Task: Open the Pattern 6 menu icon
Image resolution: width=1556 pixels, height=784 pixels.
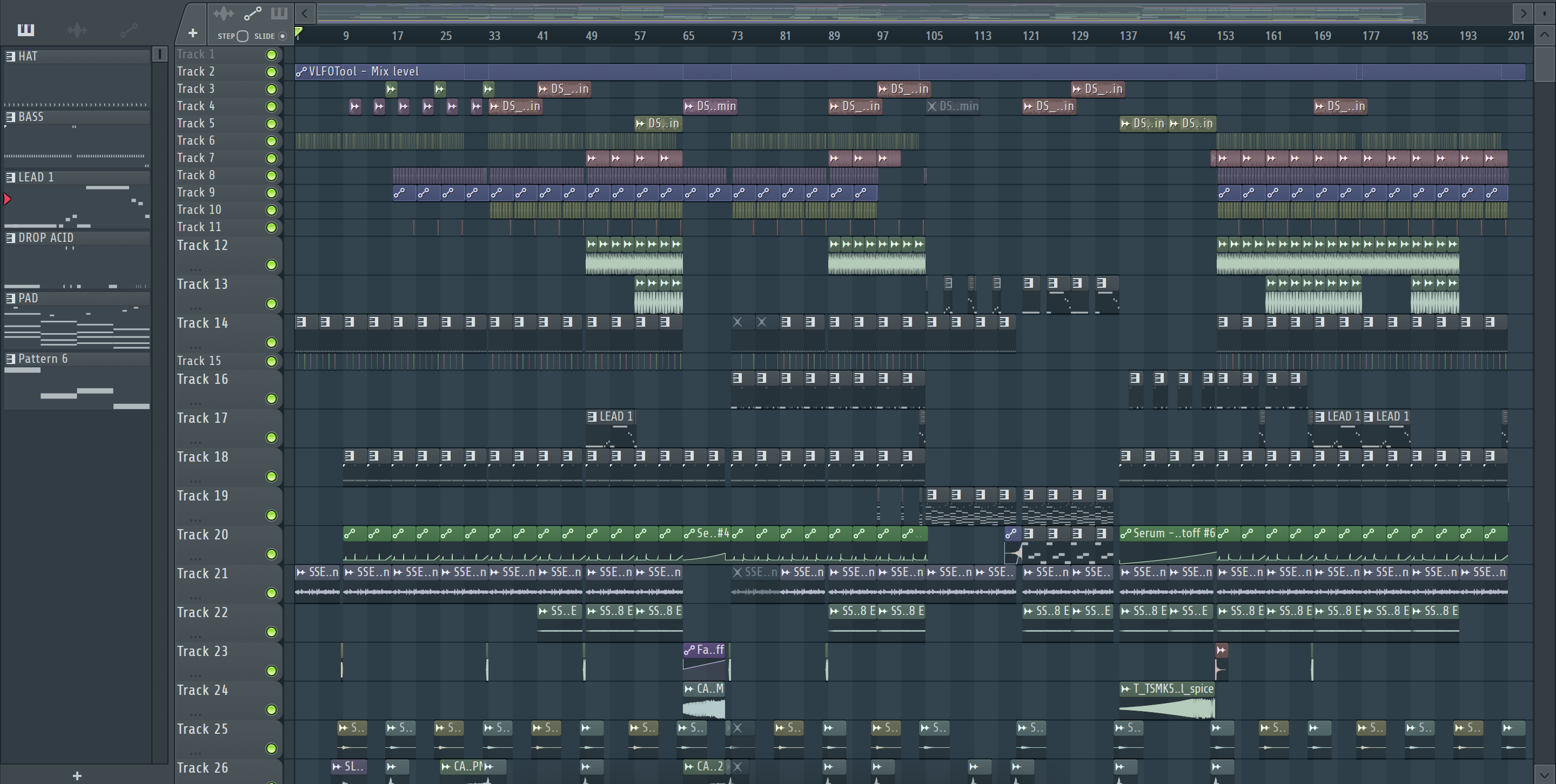Action: tap(10, 359)
